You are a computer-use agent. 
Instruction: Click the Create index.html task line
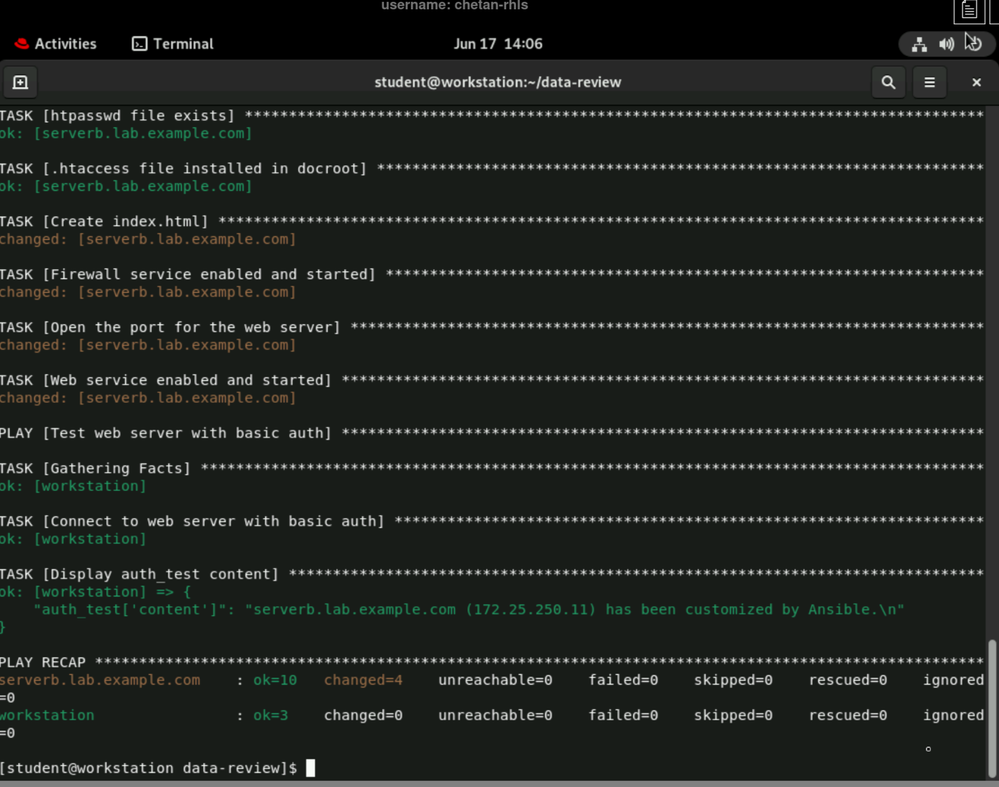pos(104,221)
